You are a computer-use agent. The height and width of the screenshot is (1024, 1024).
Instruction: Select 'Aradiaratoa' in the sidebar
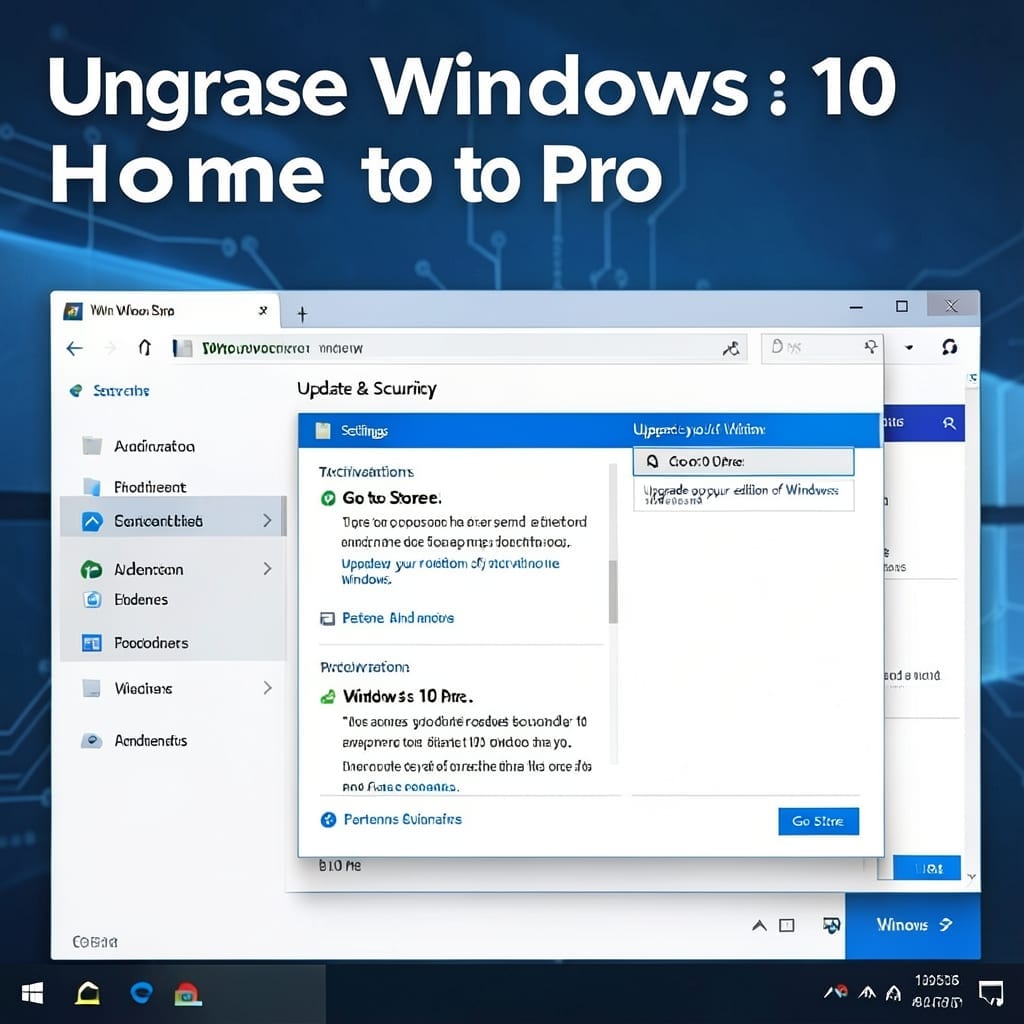pyautogui.click(x=154, y=446)
